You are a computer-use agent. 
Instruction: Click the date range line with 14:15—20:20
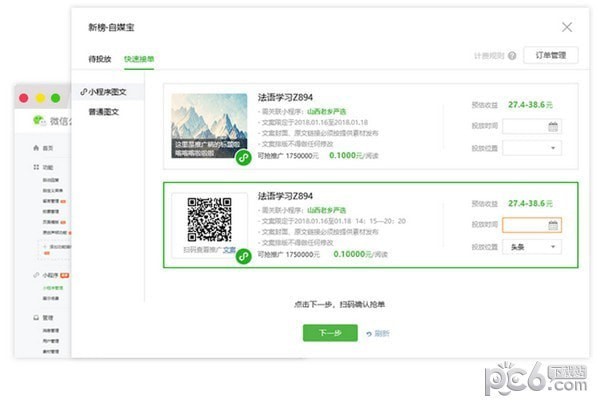point(332,221)
